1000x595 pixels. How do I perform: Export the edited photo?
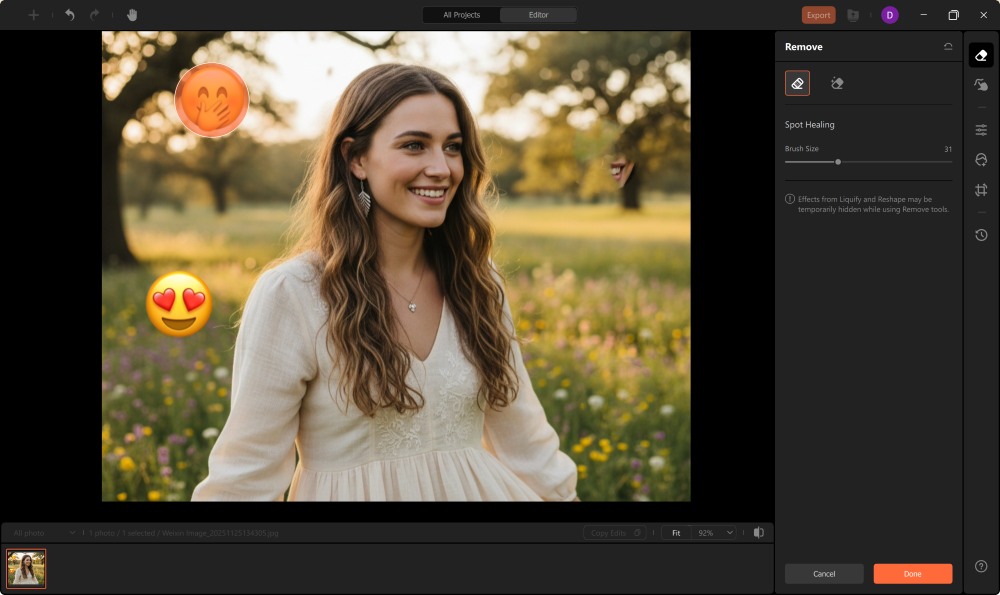click(818, 15)
